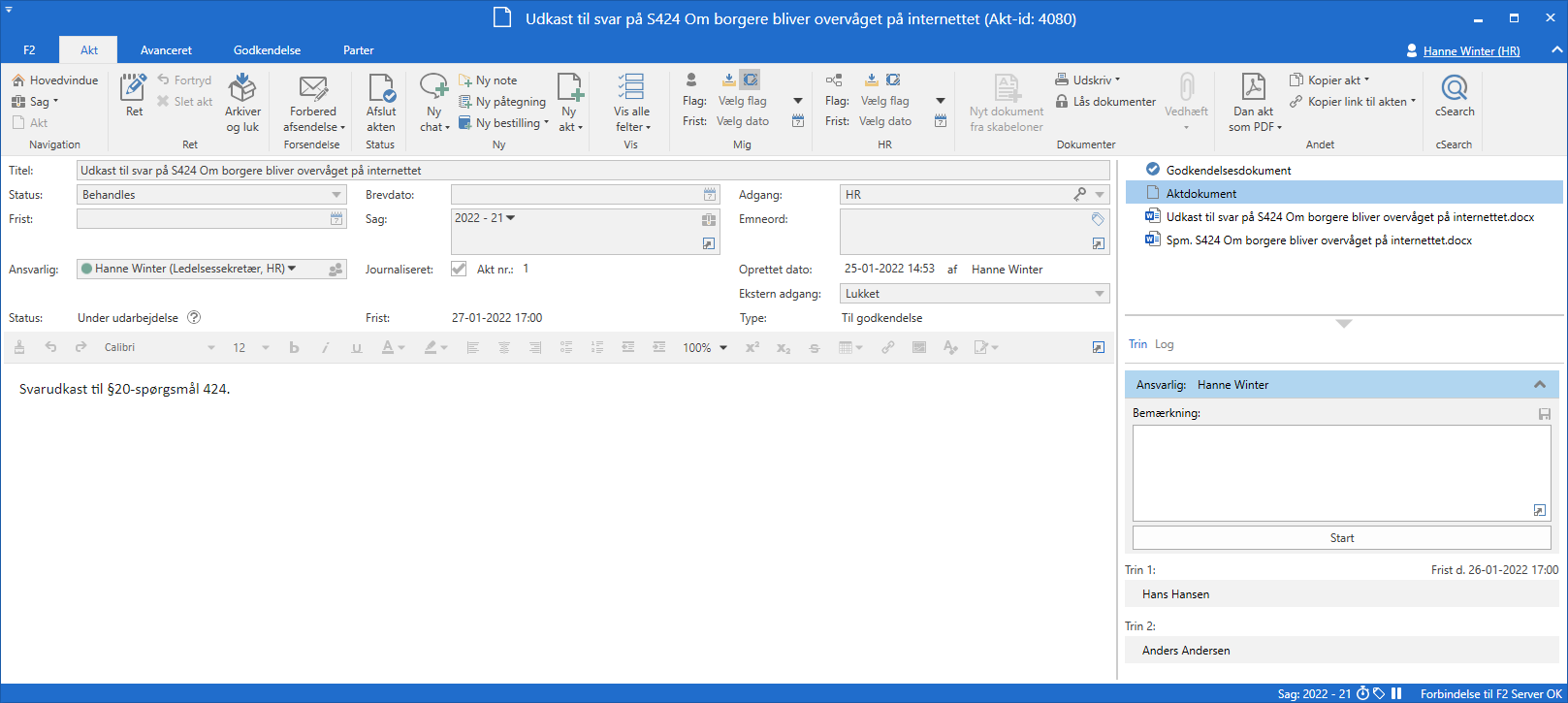Click Kopier link til akten
The width and height of the screenshot is (1568, 703).
tap(1353, 102)
